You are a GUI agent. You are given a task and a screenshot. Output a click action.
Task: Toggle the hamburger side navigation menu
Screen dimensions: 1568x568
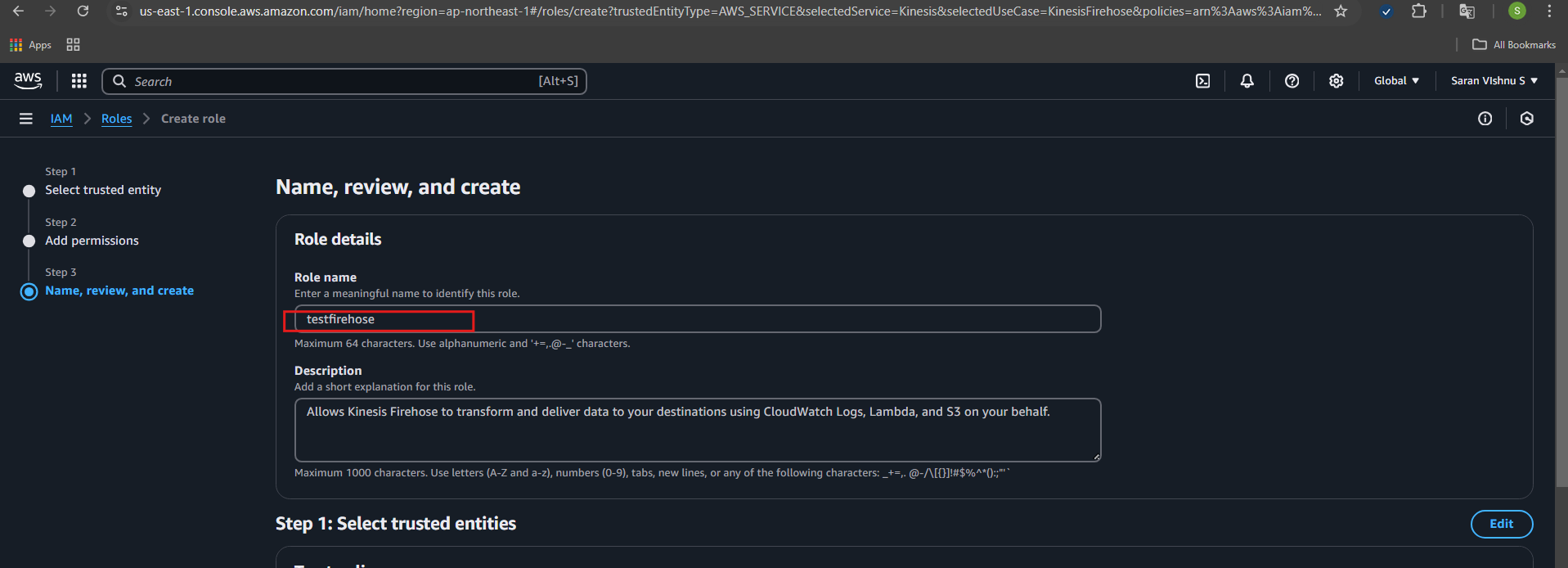click(26, 119)
